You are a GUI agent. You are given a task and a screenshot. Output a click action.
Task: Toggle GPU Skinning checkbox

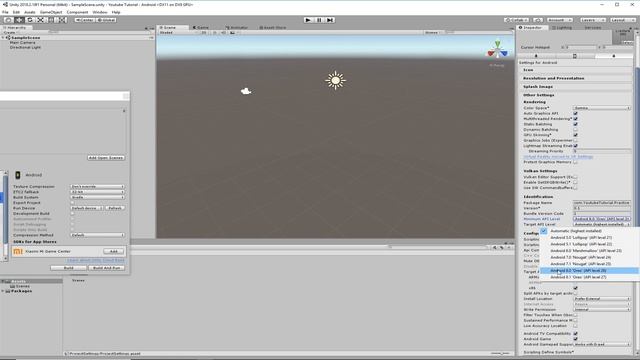click(x=576, y=135)
